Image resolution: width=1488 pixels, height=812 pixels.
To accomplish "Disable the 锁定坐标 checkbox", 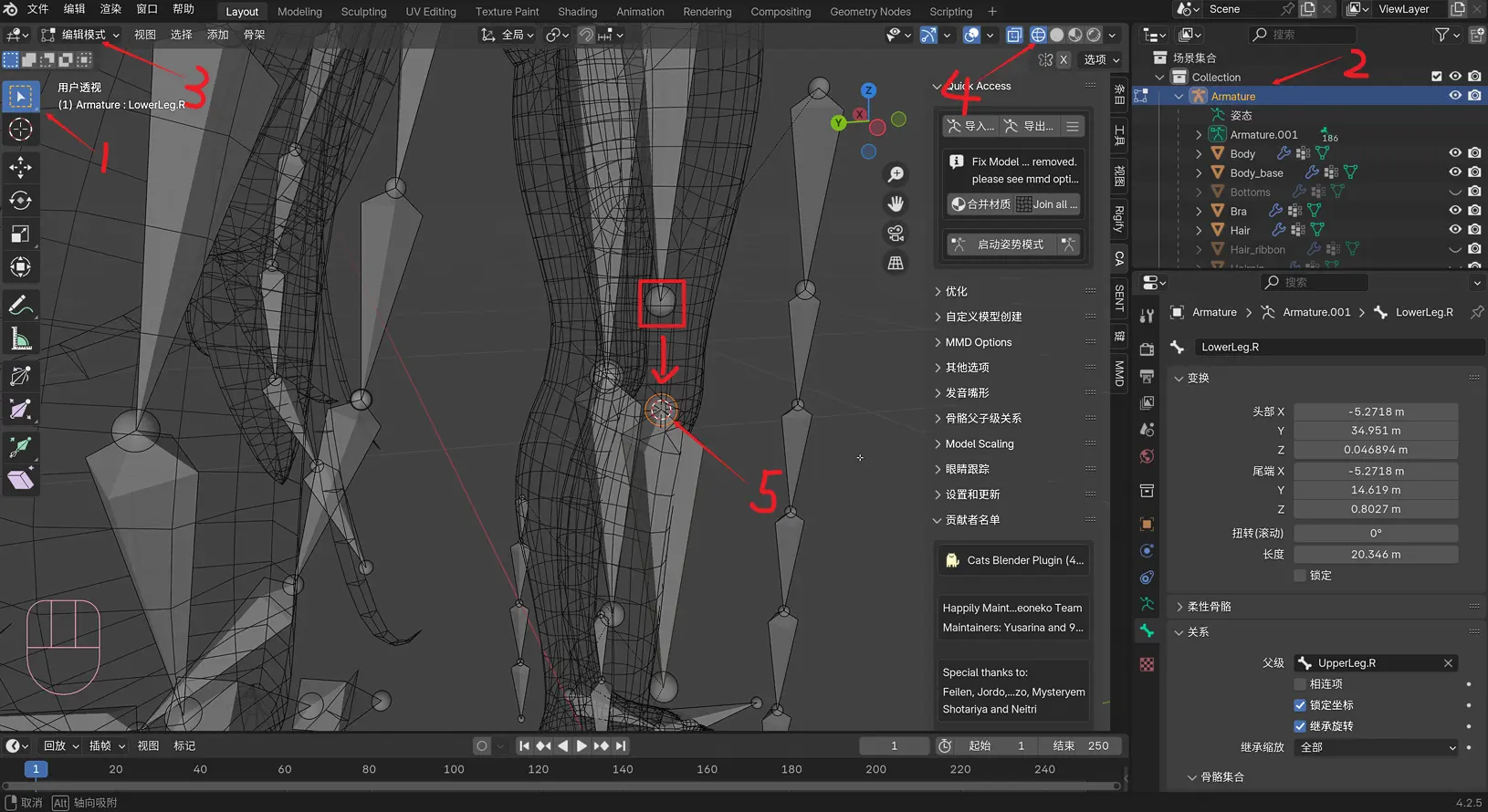I will click(1300, 705).
